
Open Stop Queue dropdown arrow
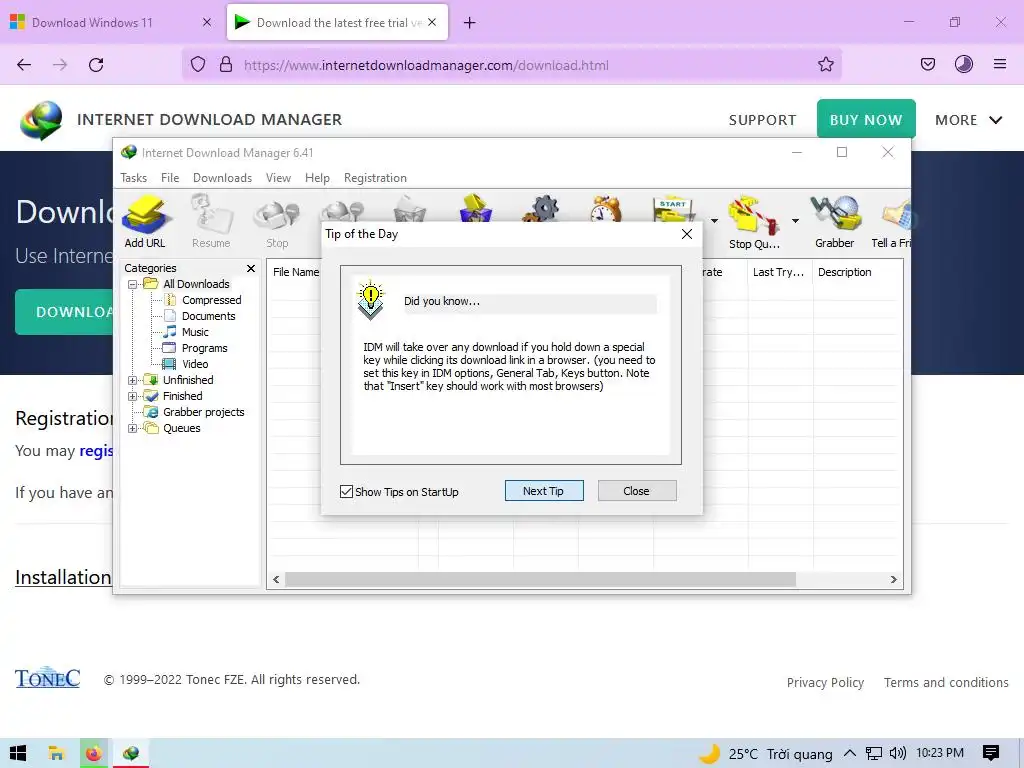[795, 221]
